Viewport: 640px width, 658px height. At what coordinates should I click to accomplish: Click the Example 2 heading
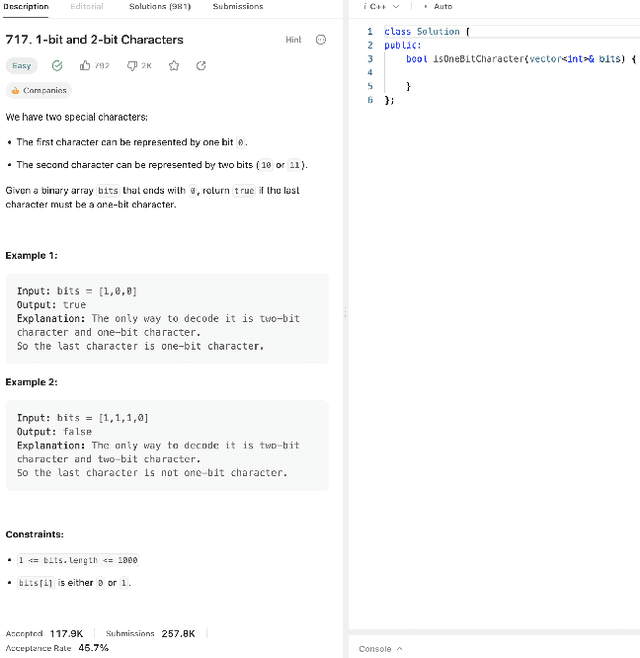point(31,382)
